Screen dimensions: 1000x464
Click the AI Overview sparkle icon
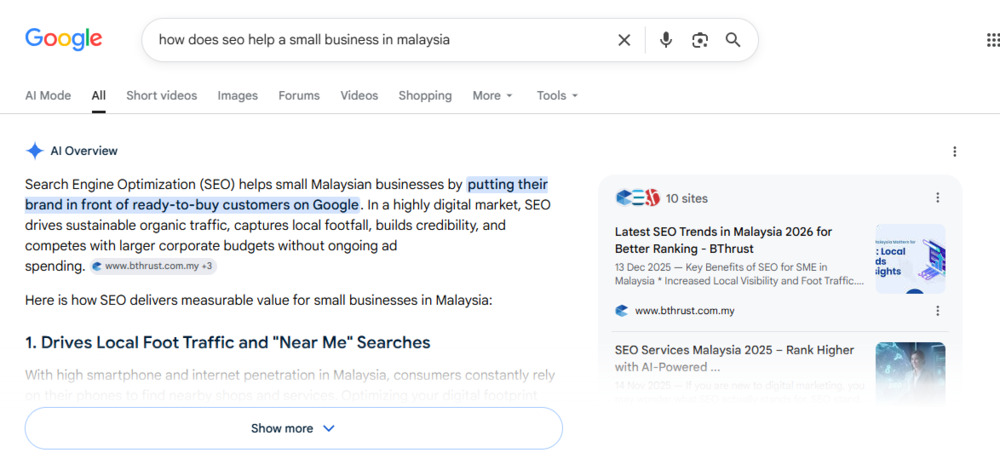[x=34, y=151]
